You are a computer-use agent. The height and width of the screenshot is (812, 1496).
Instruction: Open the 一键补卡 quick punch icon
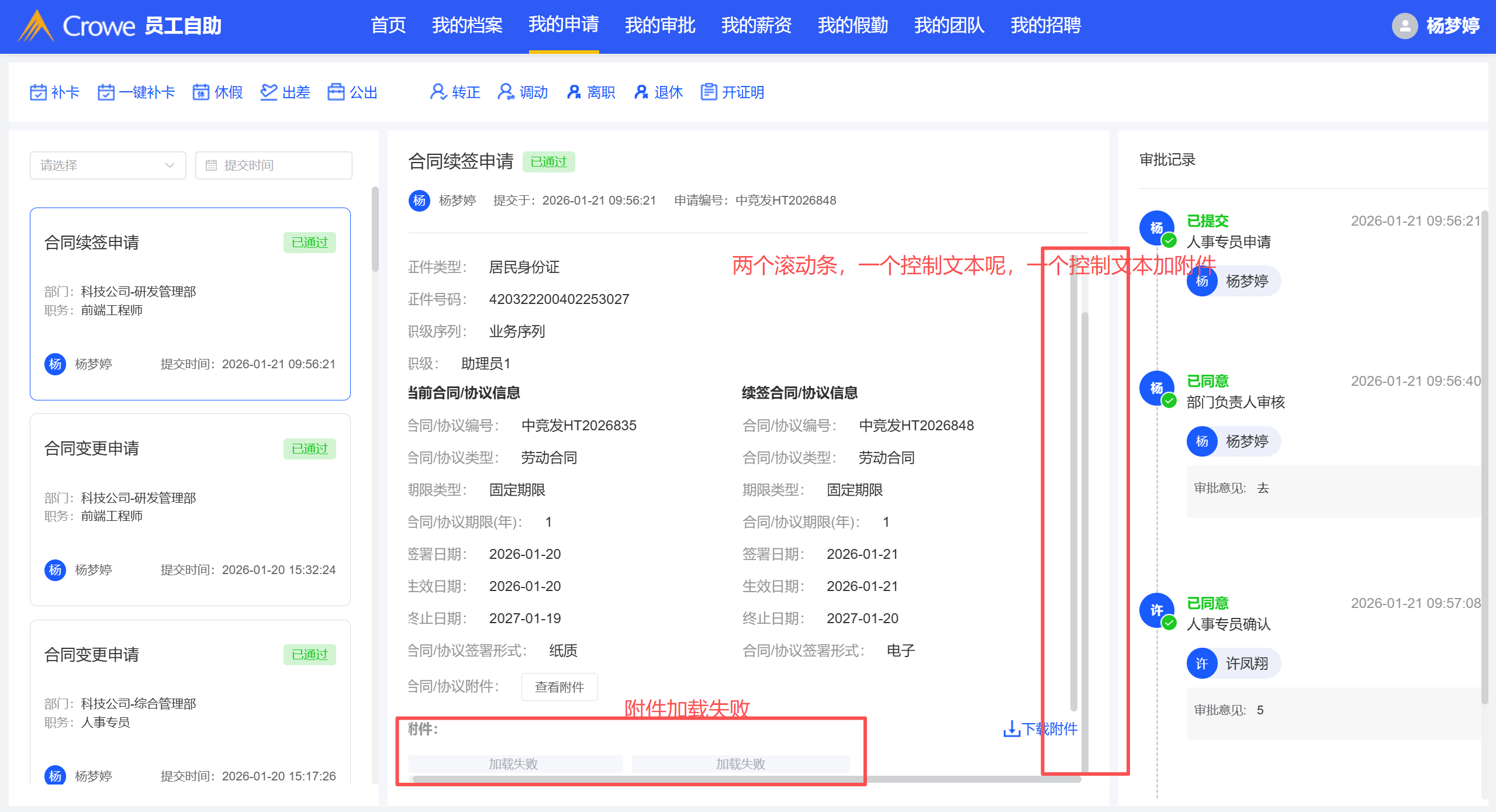[x=106, y=92]
